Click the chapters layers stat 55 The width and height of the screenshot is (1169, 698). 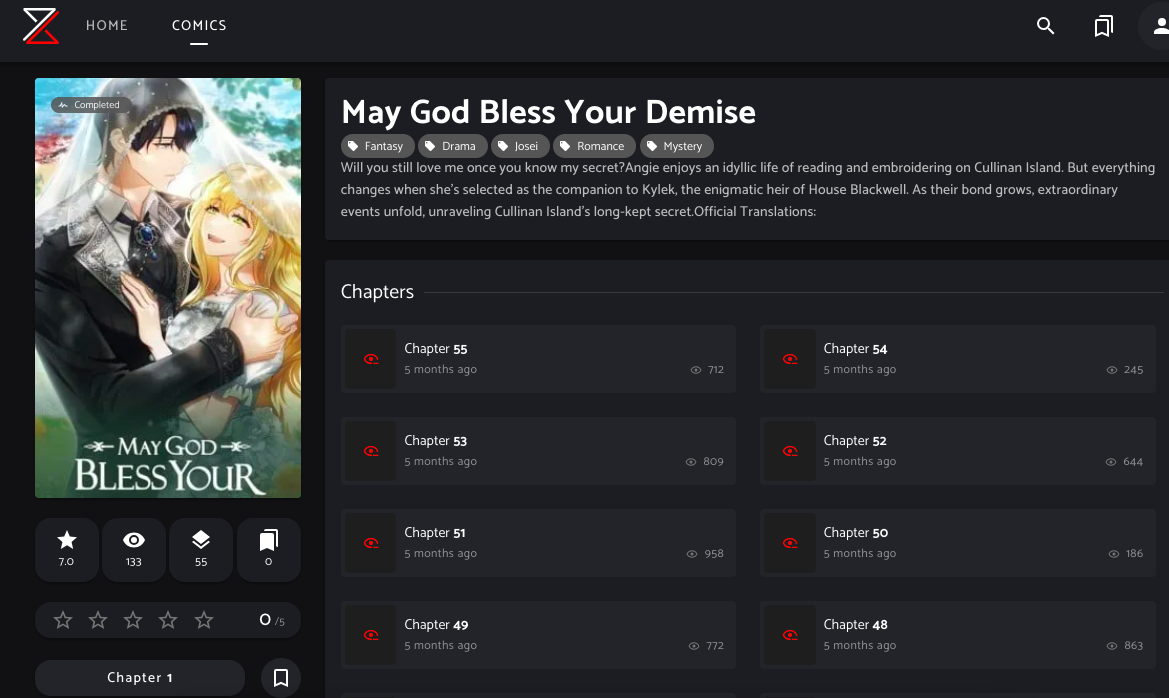pyautogui.click(x=201, y=549)
